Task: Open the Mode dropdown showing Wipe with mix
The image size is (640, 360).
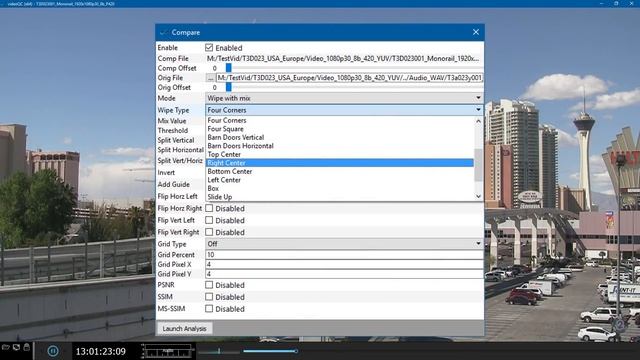Action: tap(344, 98)
